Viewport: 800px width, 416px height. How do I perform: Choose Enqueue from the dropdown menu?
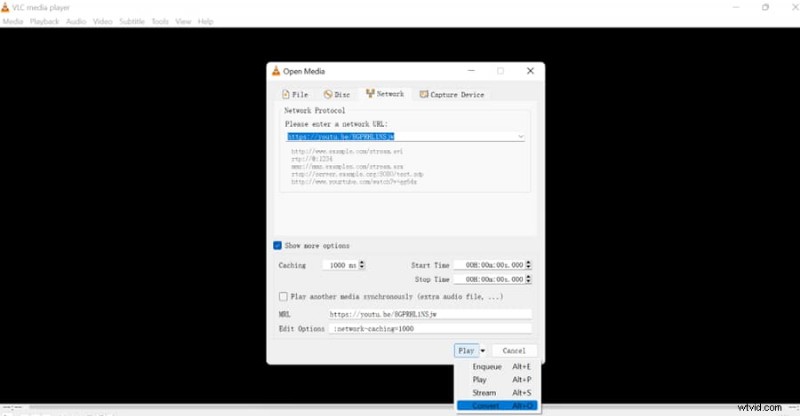point(497,366)
